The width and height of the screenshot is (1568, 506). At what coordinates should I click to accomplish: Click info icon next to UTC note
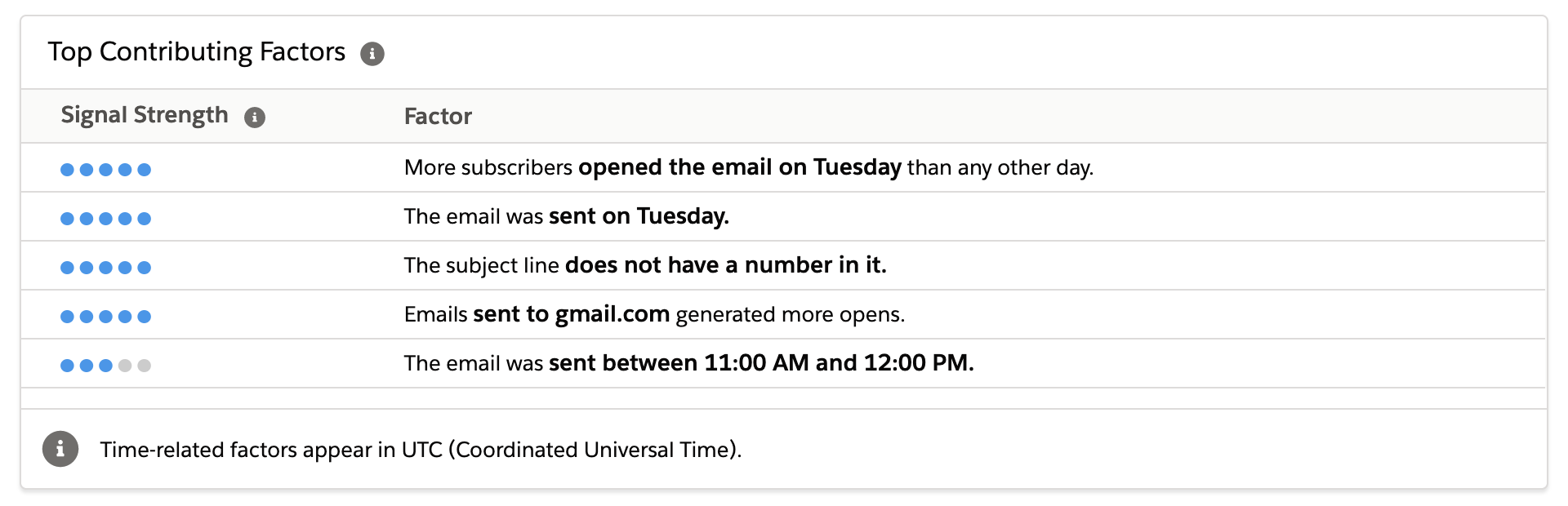point(60,449)
